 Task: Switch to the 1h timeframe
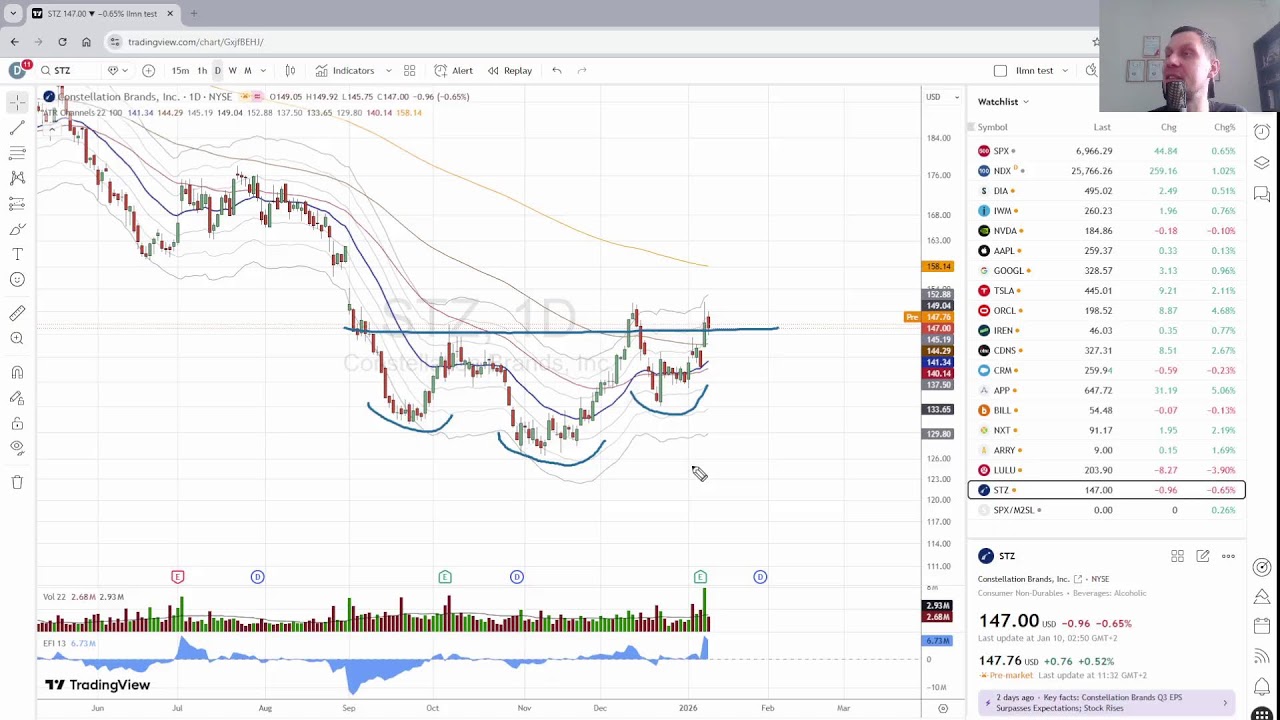pos(202,70)
